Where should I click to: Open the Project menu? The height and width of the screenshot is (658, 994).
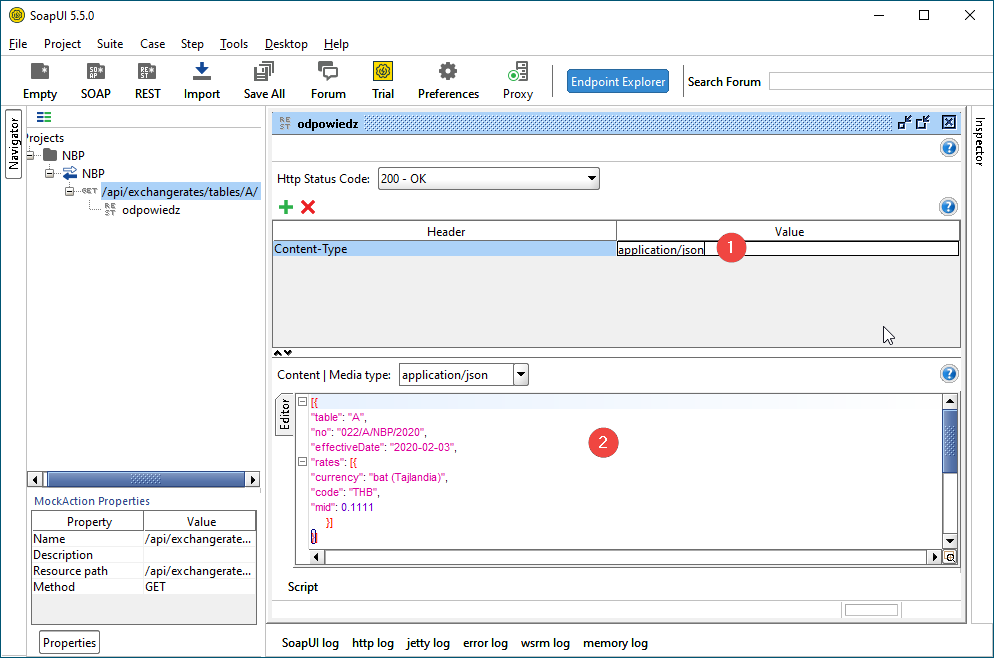coord(62,44)
